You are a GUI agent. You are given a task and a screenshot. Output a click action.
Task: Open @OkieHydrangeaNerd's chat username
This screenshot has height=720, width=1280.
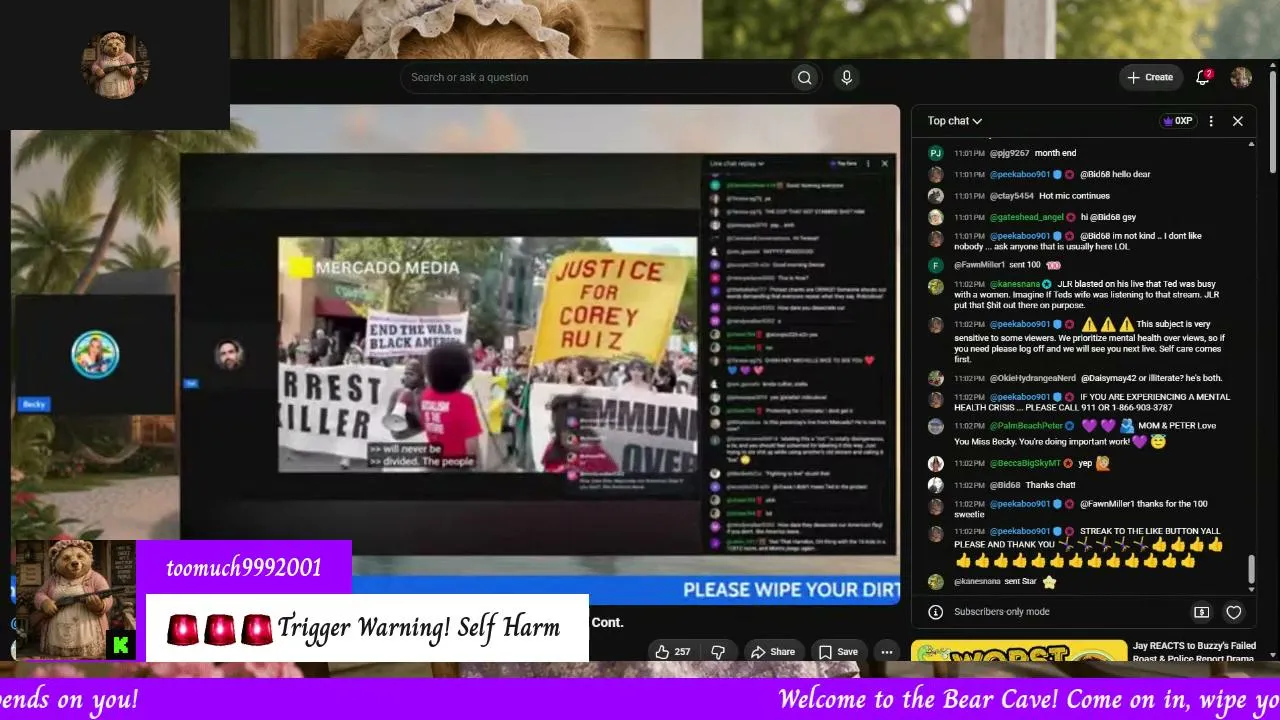click(x=1033, y=378)
